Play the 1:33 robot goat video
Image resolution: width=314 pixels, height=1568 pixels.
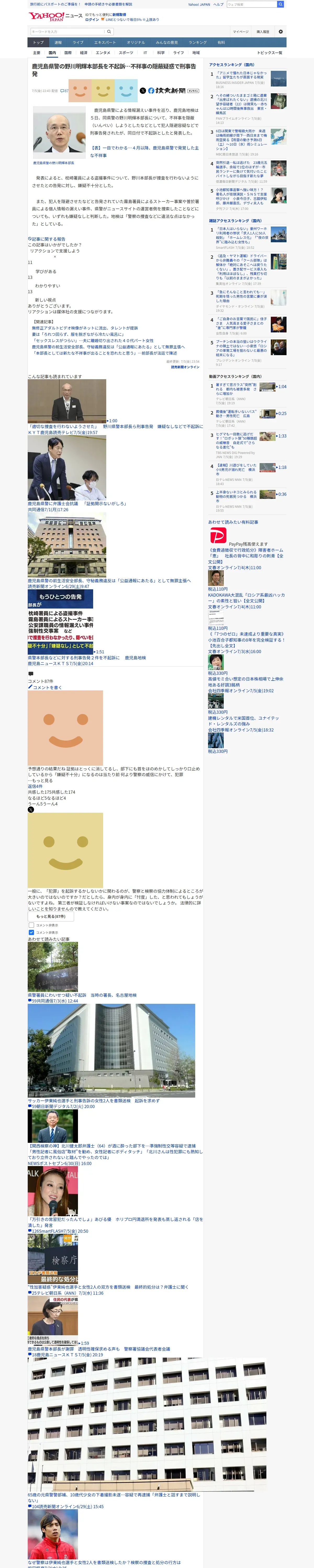pos(267,436)
